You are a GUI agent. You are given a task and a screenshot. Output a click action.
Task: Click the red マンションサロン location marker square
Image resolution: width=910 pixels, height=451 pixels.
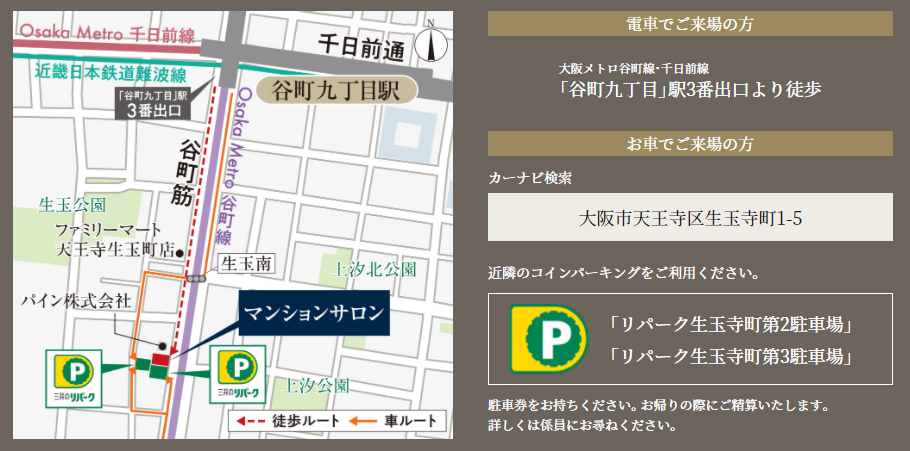(x=161, y=358)
